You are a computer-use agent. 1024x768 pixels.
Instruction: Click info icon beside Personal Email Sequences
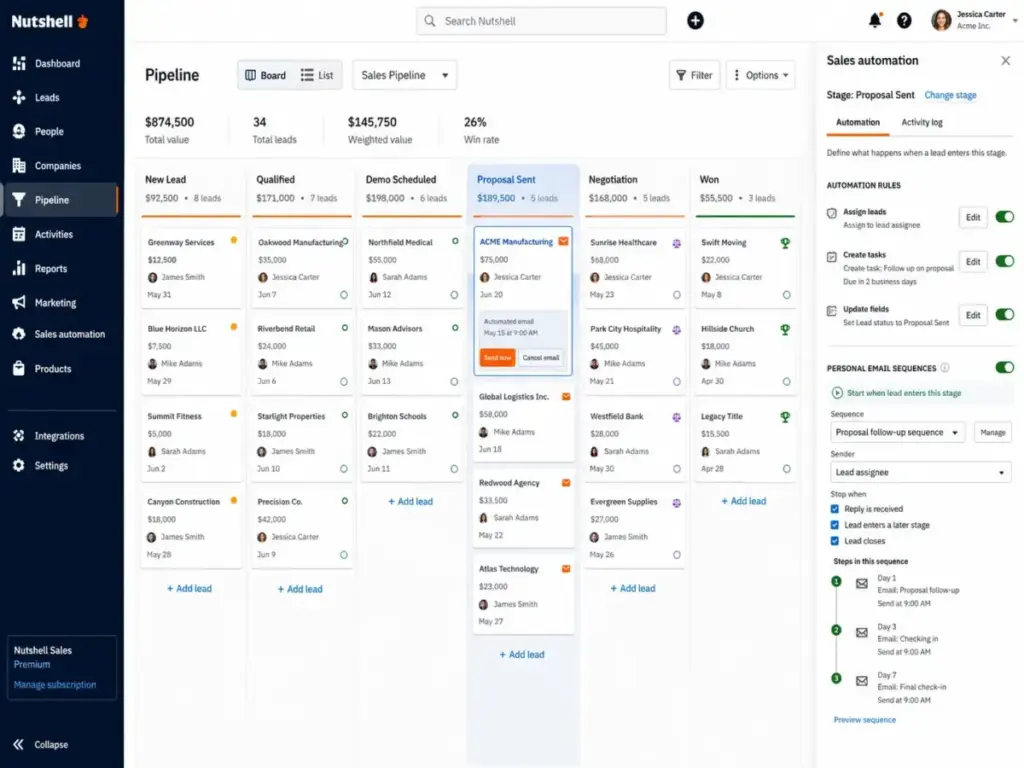click(x=945, y=368)
